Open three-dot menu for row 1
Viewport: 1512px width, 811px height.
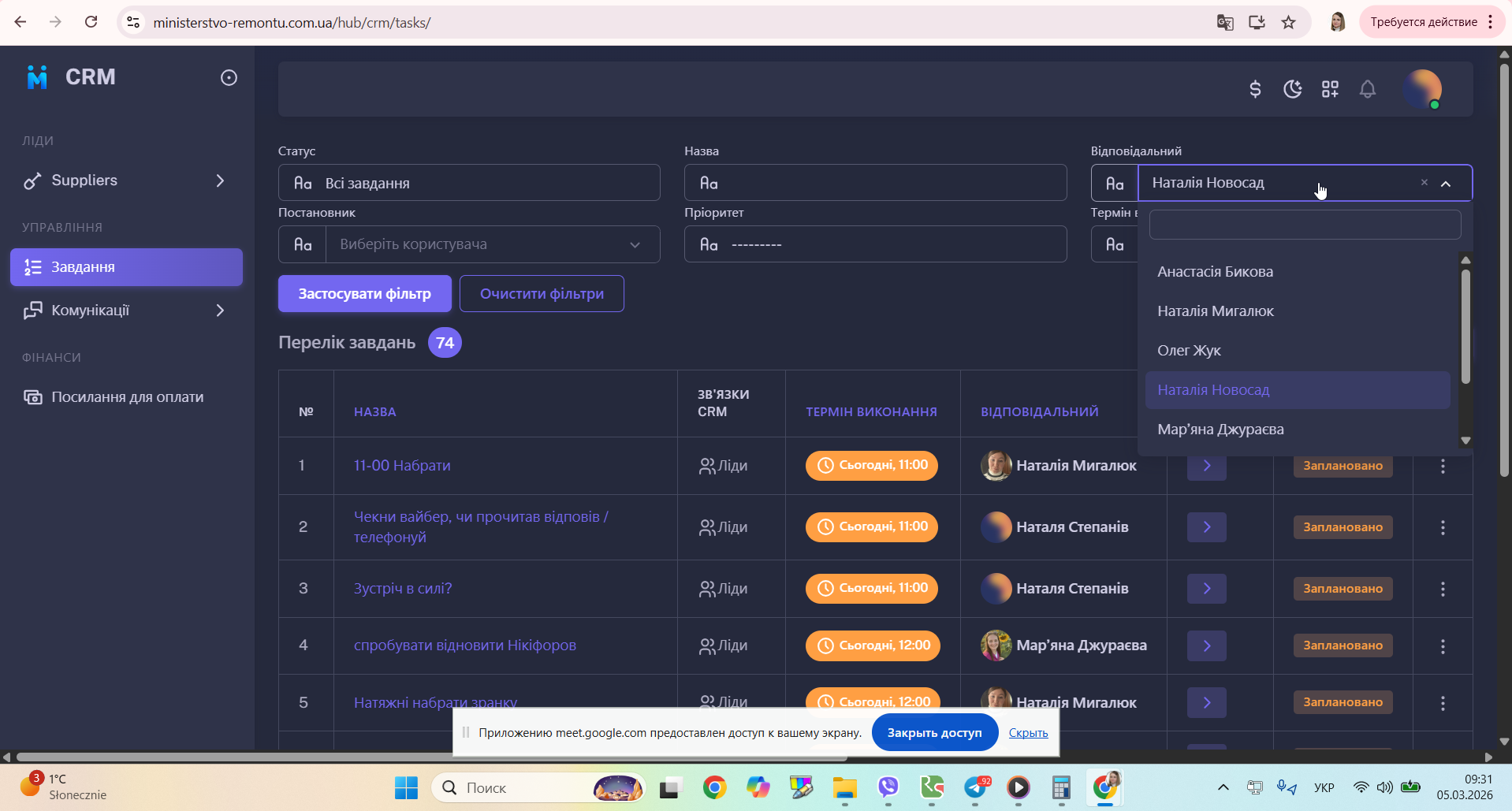click(1443, 466)
